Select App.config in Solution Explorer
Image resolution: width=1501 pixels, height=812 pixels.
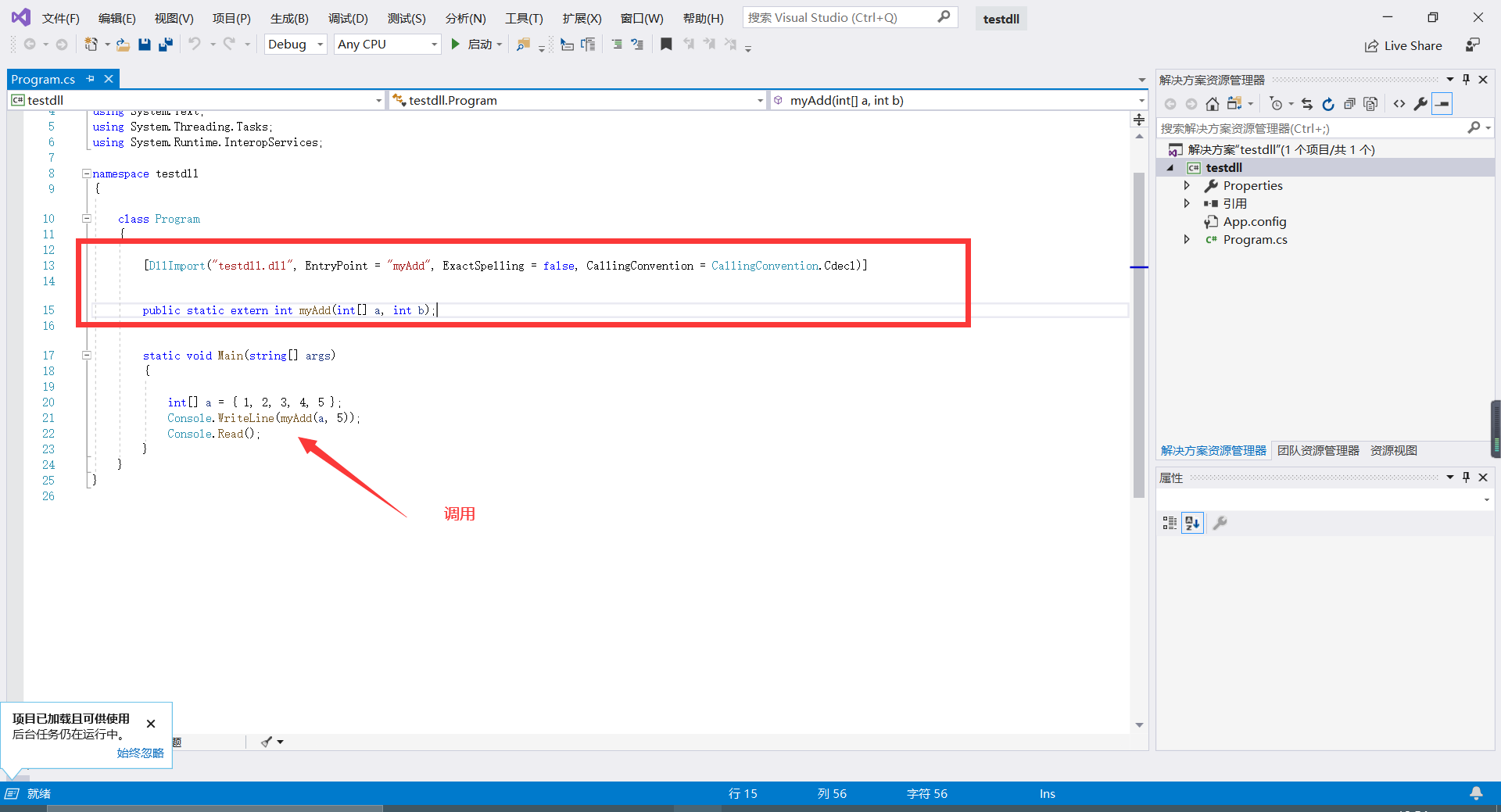coord(1254,221)
